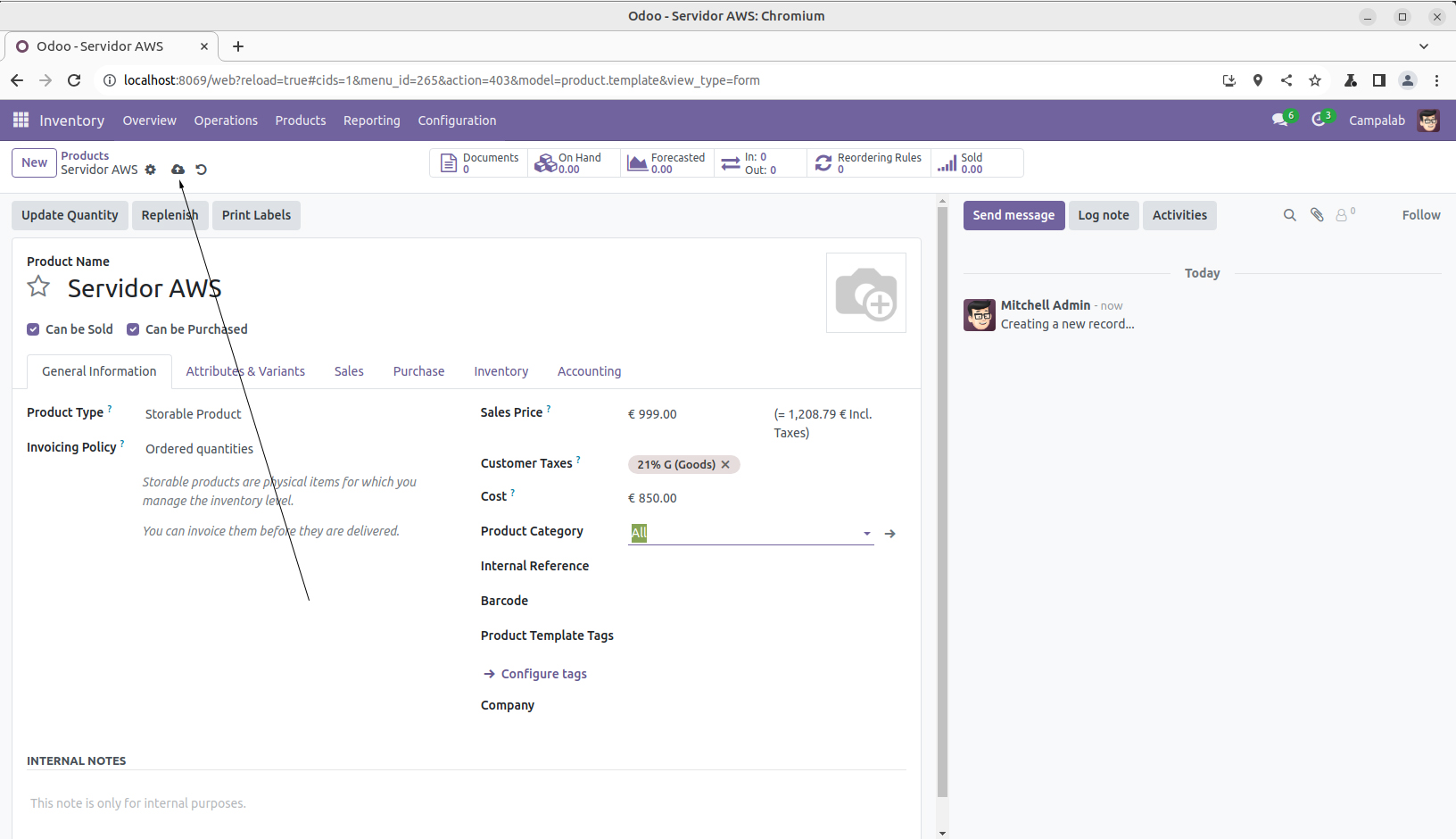
Task: Click the paperclip attachments icon
Action: [x=1317, y=215]
